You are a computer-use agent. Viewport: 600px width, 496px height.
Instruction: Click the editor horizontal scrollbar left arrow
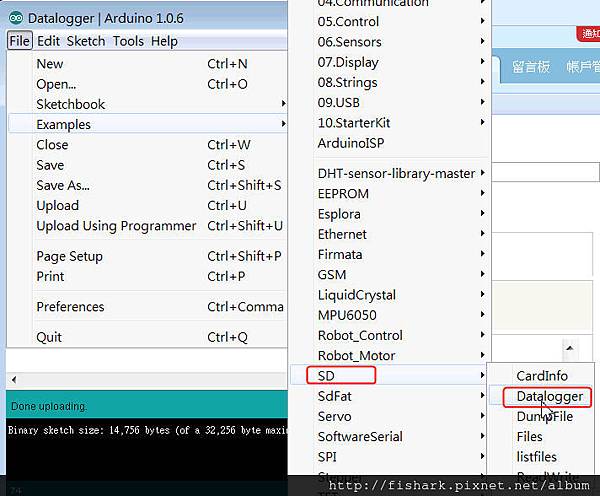point(14,380)
